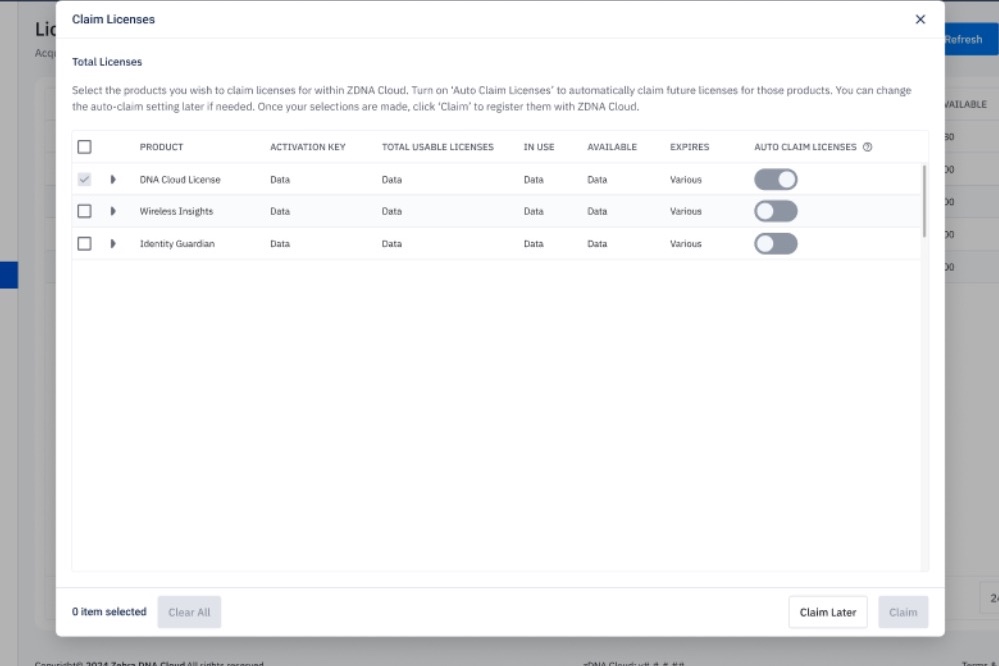This screenshot has height=666, width=999.
Task: Disable auto claim for DNA Cloud License
Action: click(x=775, y=180)
